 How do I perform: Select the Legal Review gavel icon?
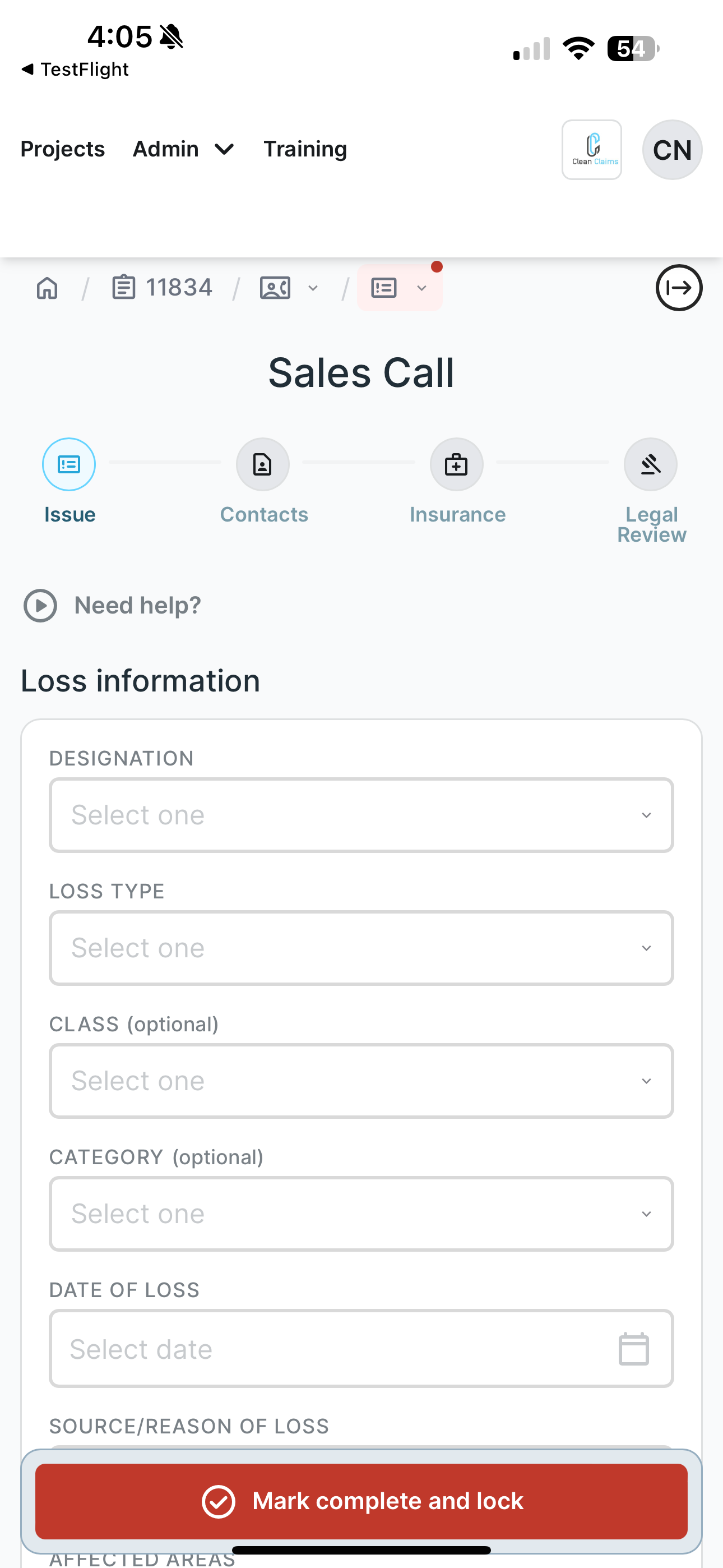[651, 464]
